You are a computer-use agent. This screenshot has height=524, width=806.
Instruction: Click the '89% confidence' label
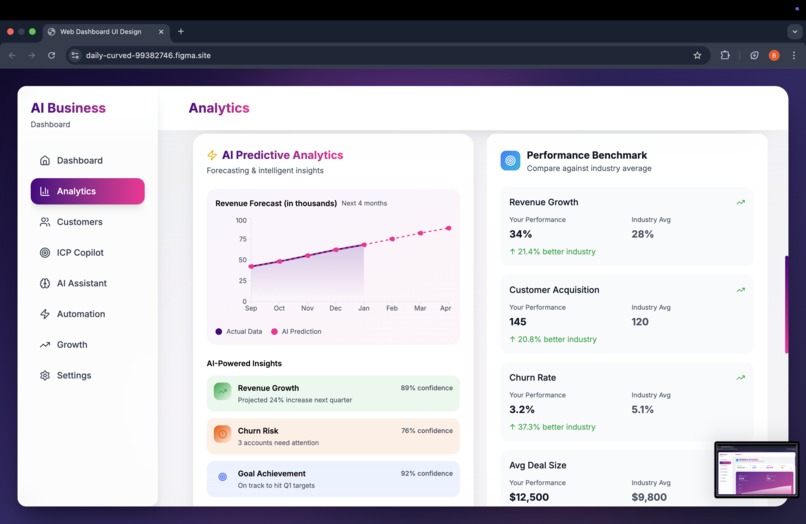point(427,388)
